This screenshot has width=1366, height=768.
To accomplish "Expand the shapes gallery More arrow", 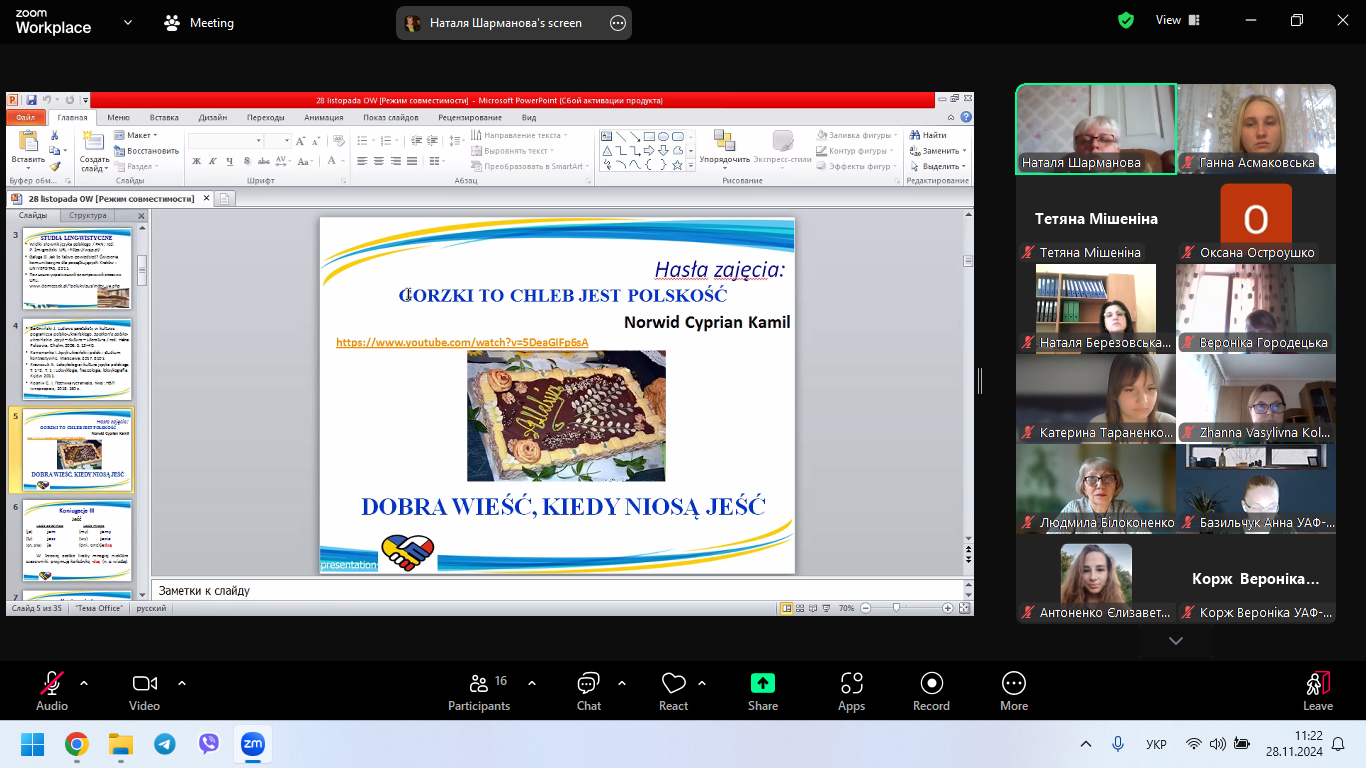I will 690,165.
